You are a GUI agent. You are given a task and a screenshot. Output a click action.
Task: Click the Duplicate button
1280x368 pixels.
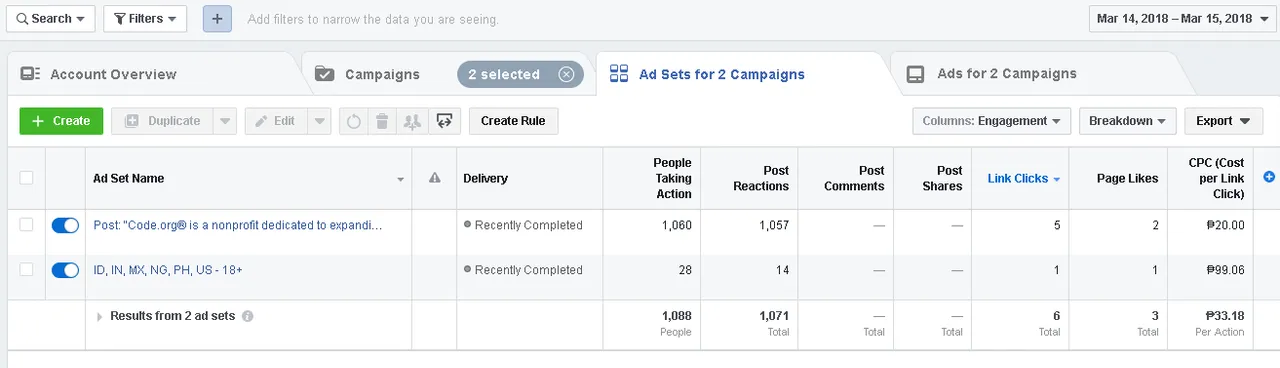(162, 121)
